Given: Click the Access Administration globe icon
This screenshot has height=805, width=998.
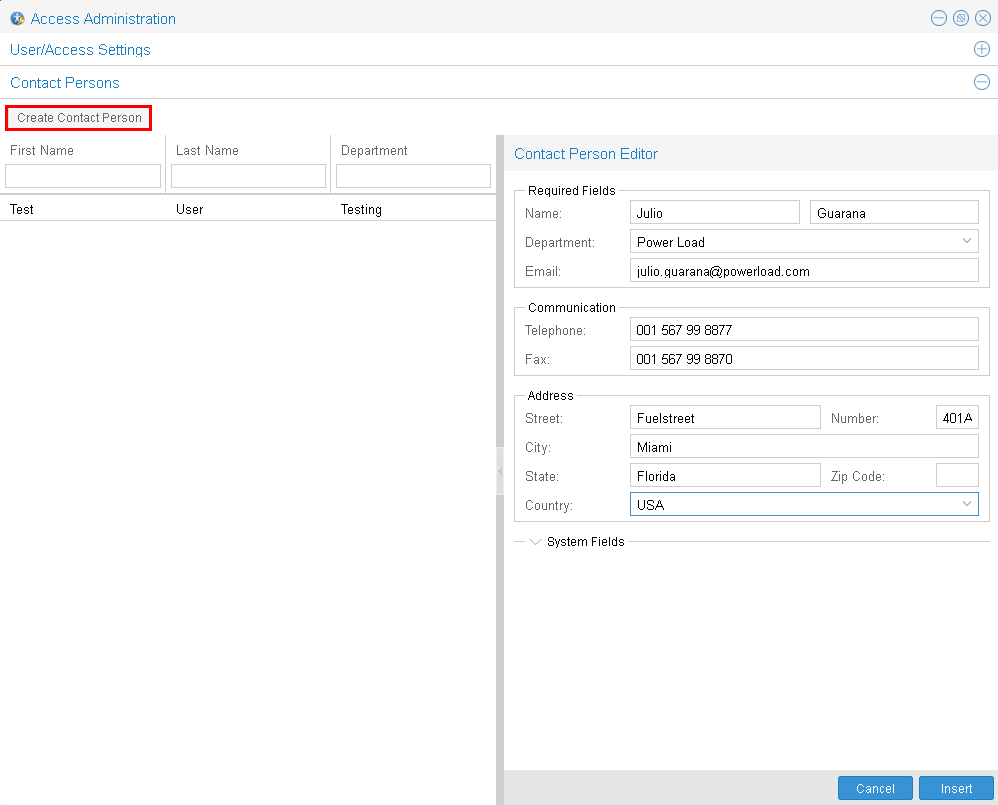Looking at the screenshot, I should coord(17,18).
